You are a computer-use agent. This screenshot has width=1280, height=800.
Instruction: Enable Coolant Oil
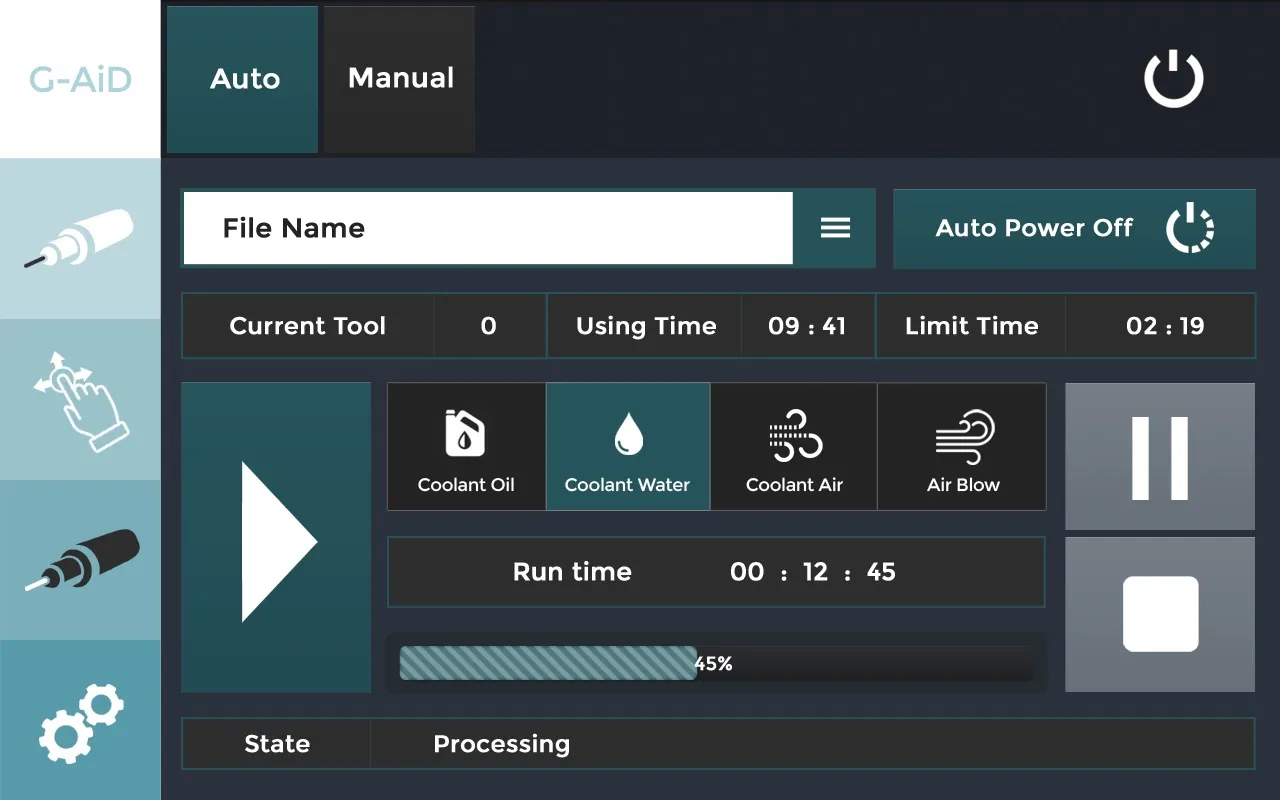point(466,447)
